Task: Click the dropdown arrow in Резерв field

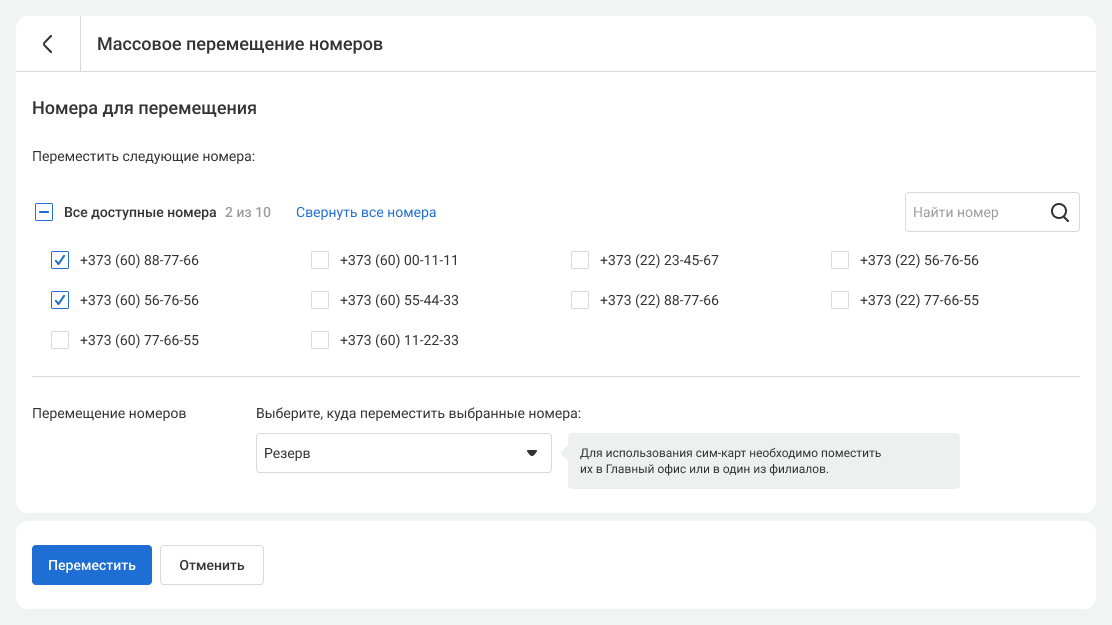Action: coord(532,453)
